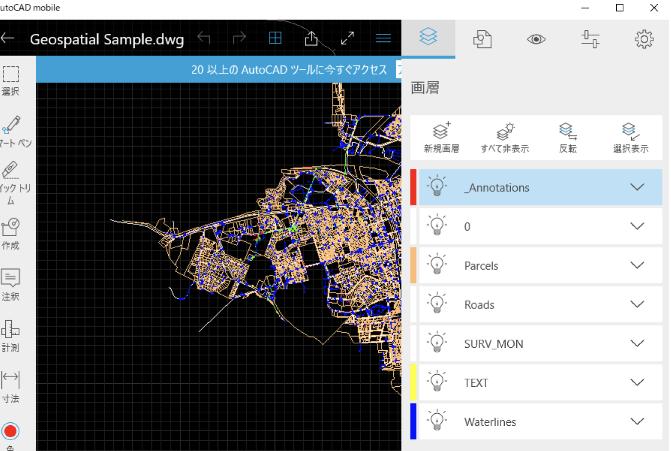Expand the Roads layer chevron

click(637, 304)
